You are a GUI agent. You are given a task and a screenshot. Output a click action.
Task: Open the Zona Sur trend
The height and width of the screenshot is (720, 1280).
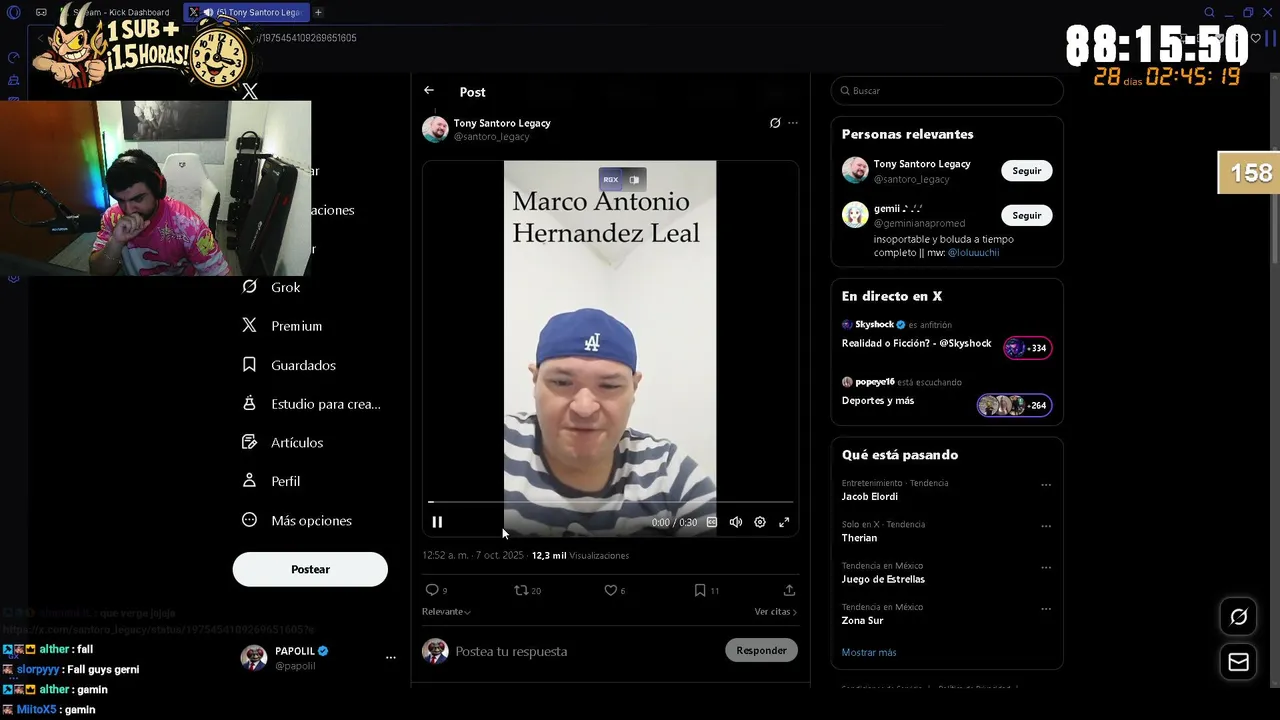[862, 620]
